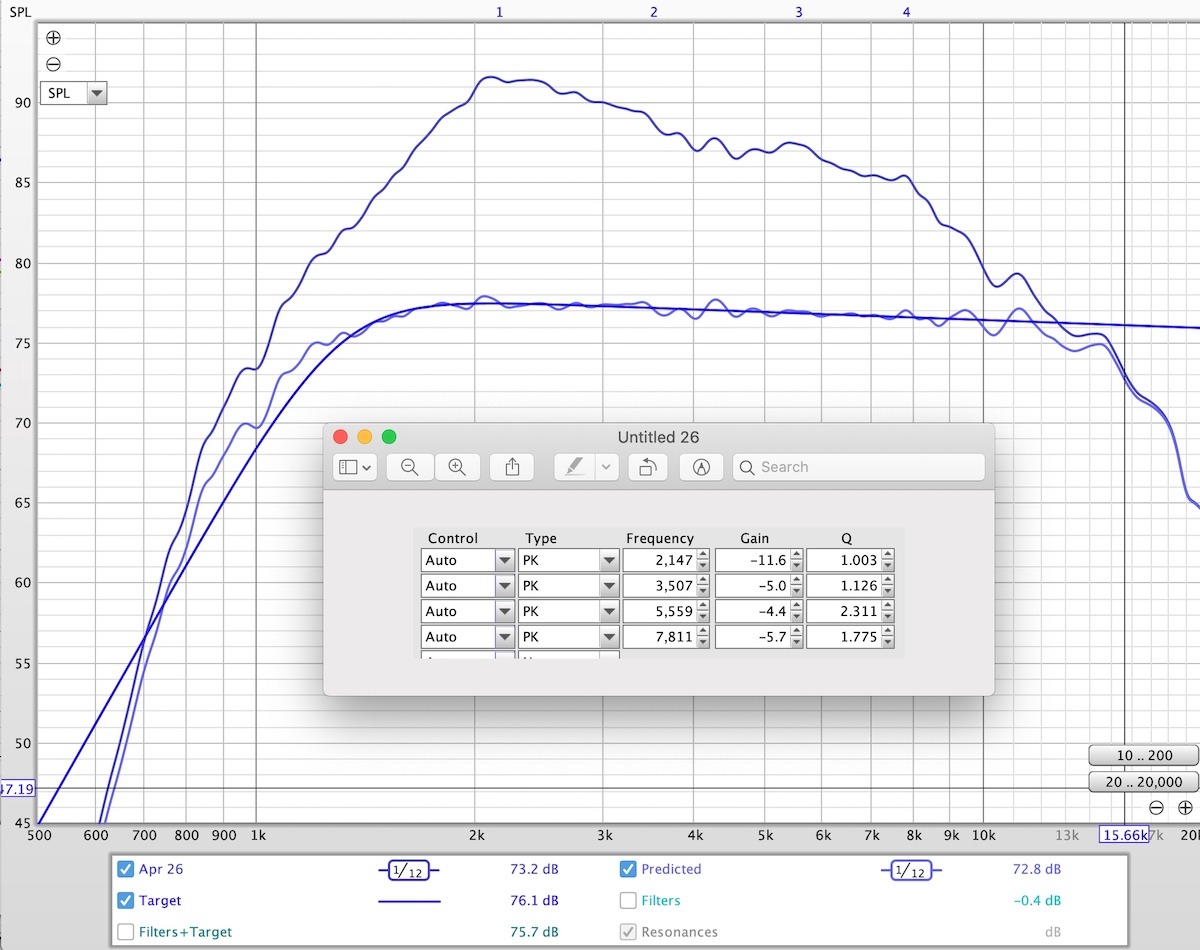Click Preview's zoom out magnifier

tap(409, 467)
